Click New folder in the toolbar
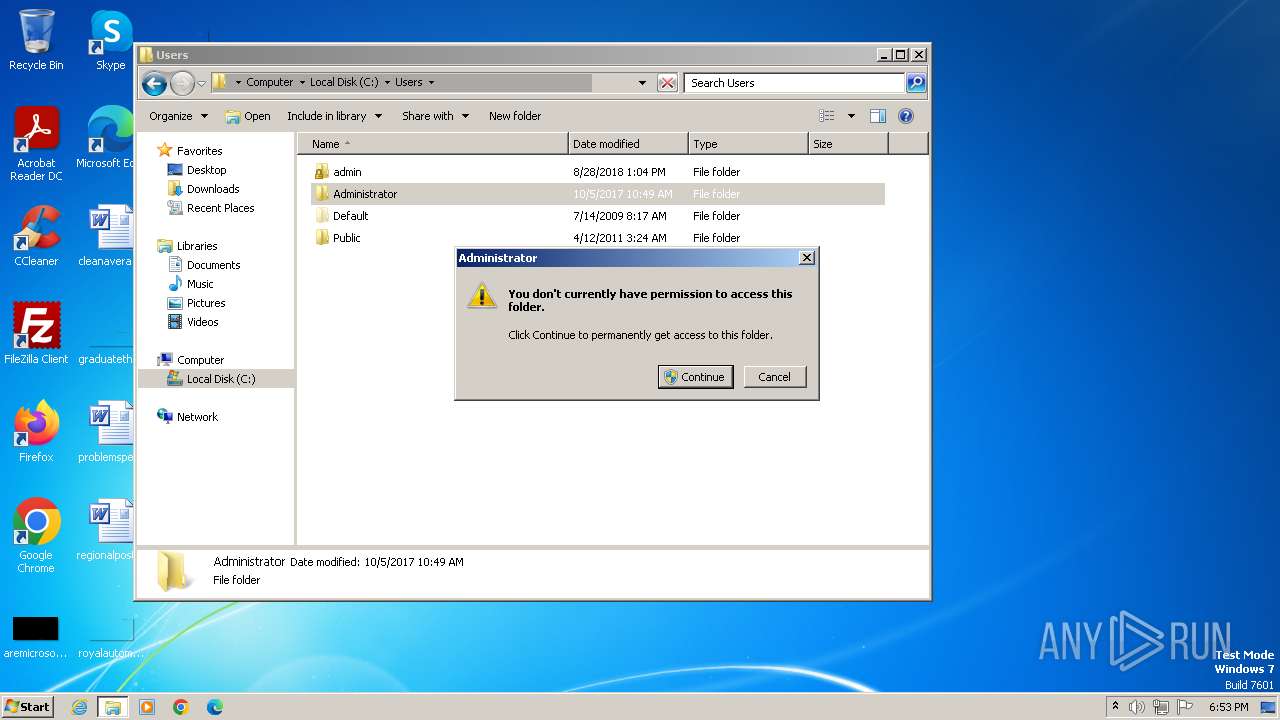Viewport: 1280px width, 720px height. [x=514, y=116]
